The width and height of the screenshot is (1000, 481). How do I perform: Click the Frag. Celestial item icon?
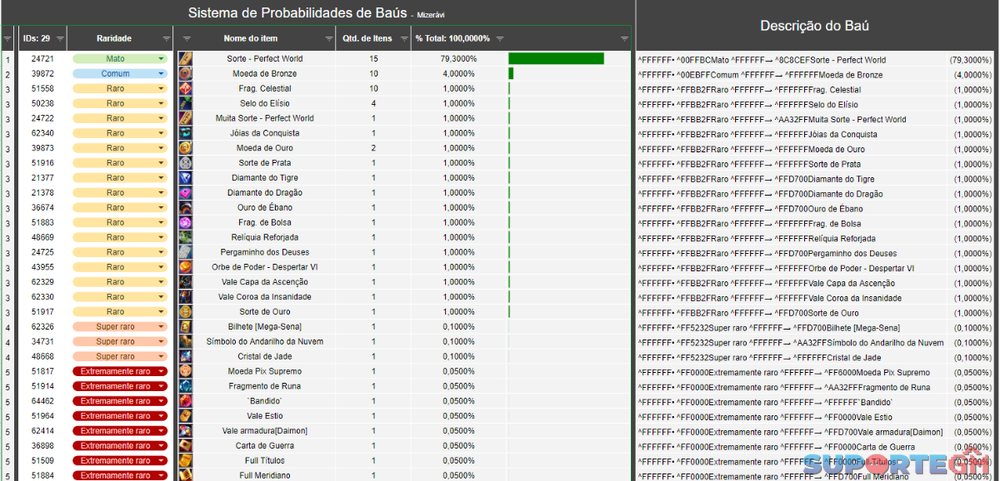point(185,89)
